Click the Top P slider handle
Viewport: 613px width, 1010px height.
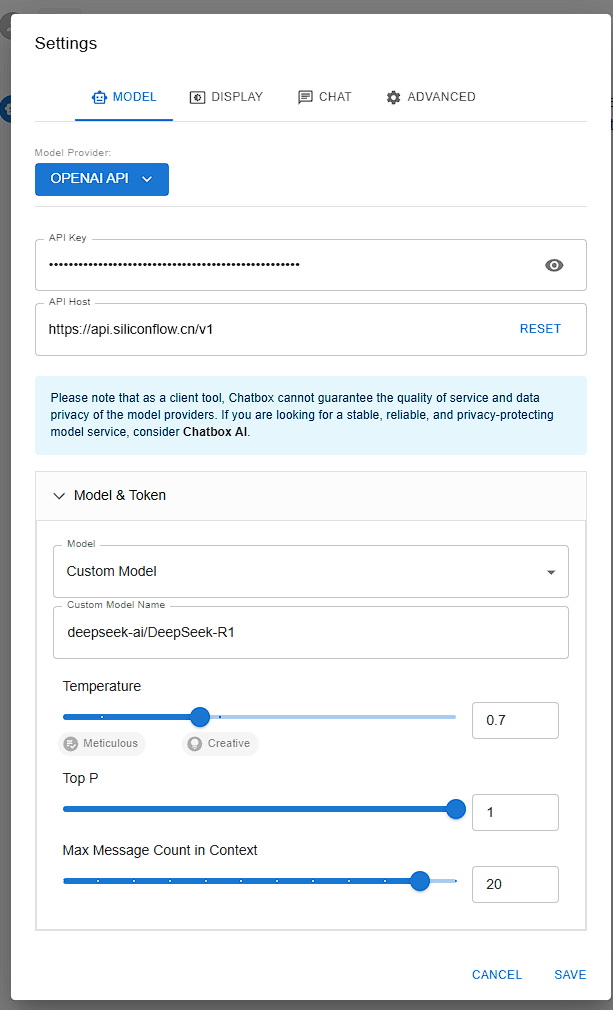tap(456, 809)
